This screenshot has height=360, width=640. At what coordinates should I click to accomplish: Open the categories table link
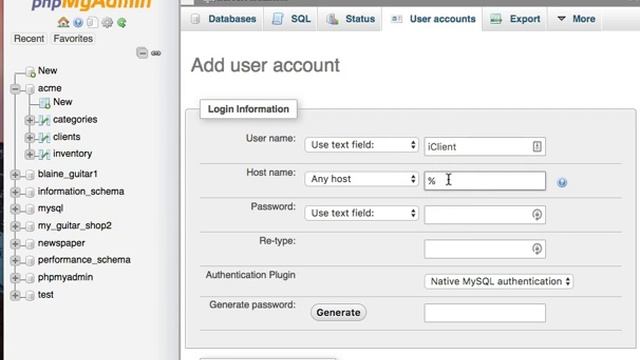tap(75, 120)
